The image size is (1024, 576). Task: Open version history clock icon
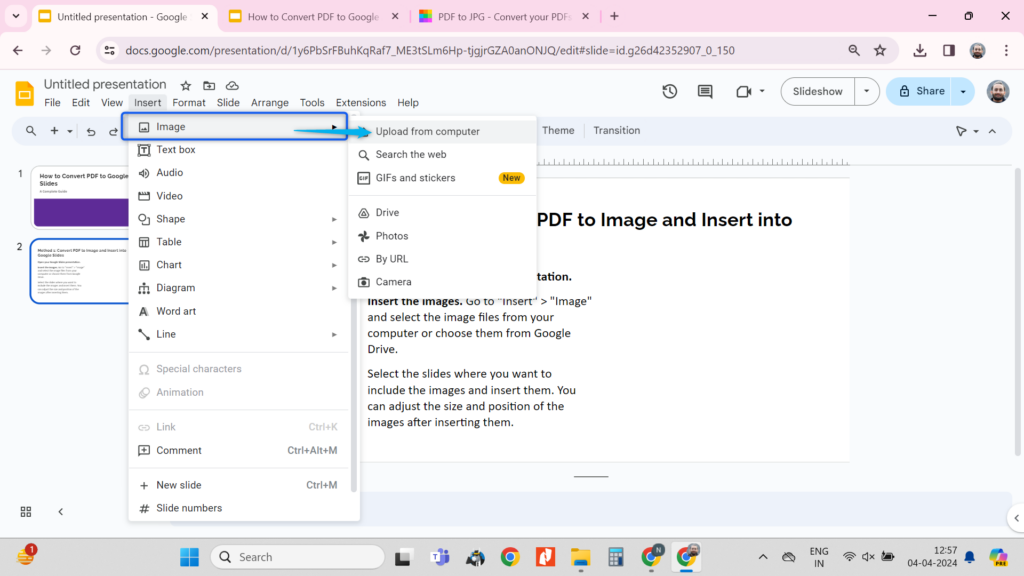pos(669,91)
